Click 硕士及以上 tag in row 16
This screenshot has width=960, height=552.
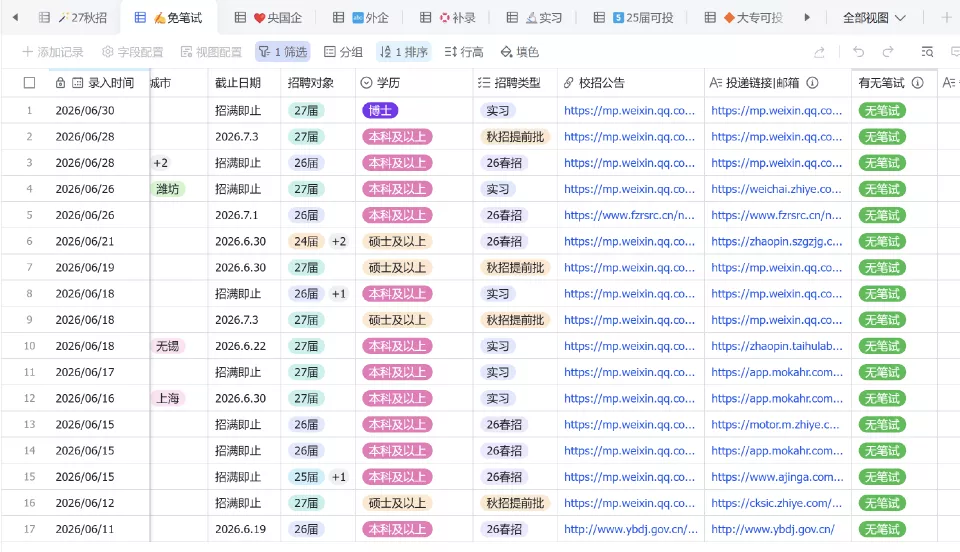coord(397,503)
